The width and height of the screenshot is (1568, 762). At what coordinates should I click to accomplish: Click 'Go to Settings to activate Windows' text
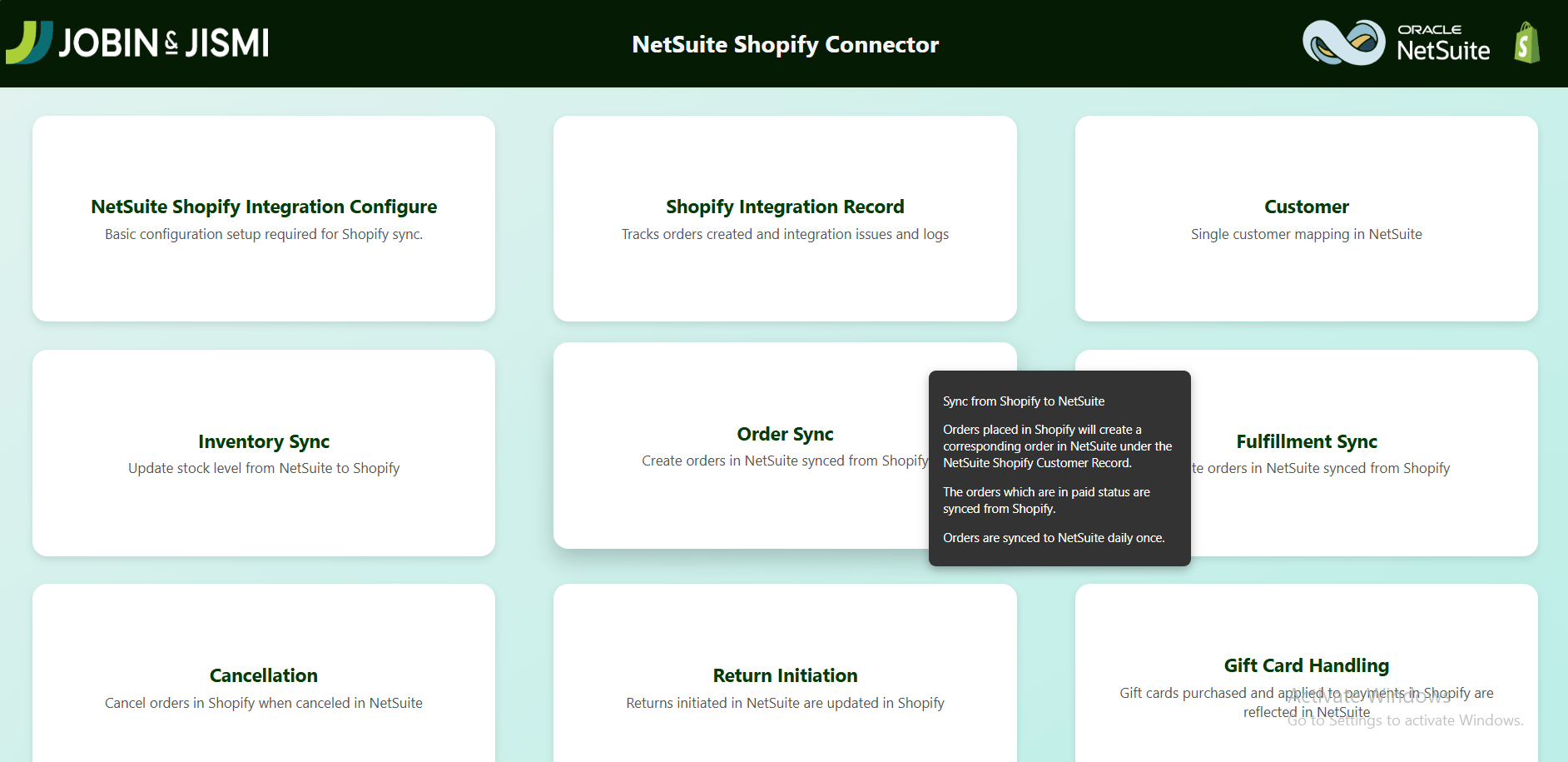click(1405, 720)
